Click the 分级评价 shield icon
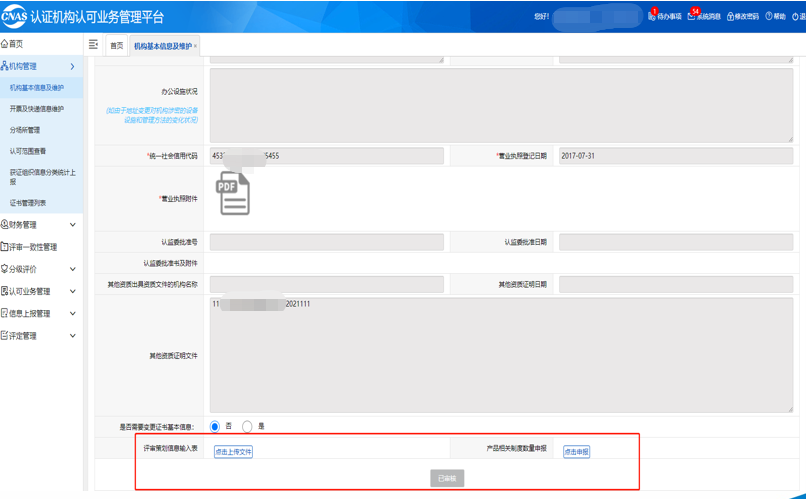 (x=5, y=269)
